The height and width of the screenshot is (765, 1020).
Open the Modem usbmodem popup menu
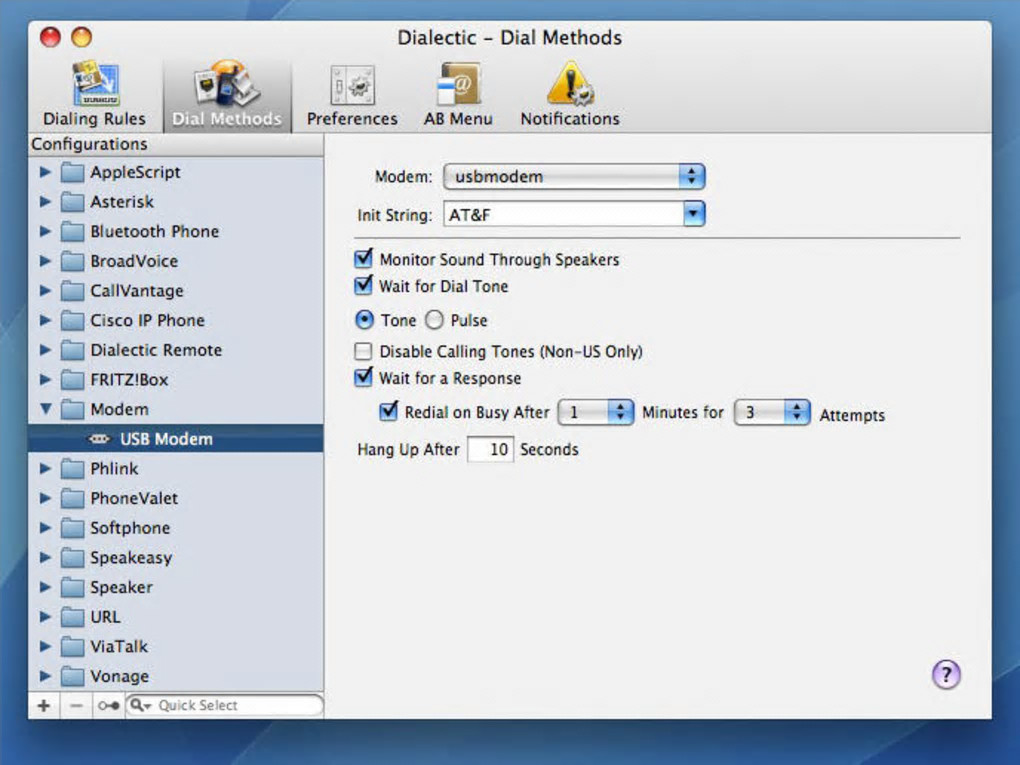pyautogui.click(x=574, y=176)
